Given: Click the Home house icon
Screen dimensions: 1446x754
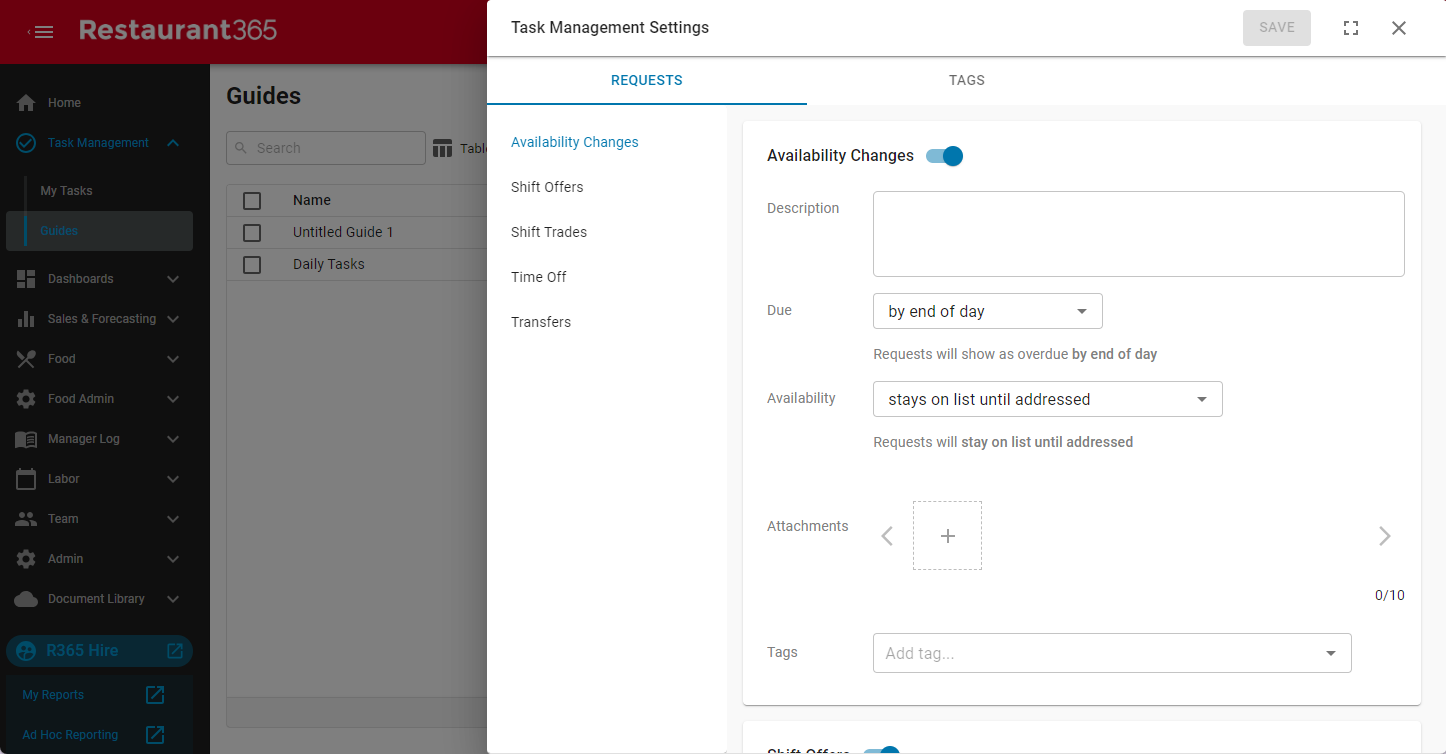Looking at the screenshot, I should pos(27,103).
